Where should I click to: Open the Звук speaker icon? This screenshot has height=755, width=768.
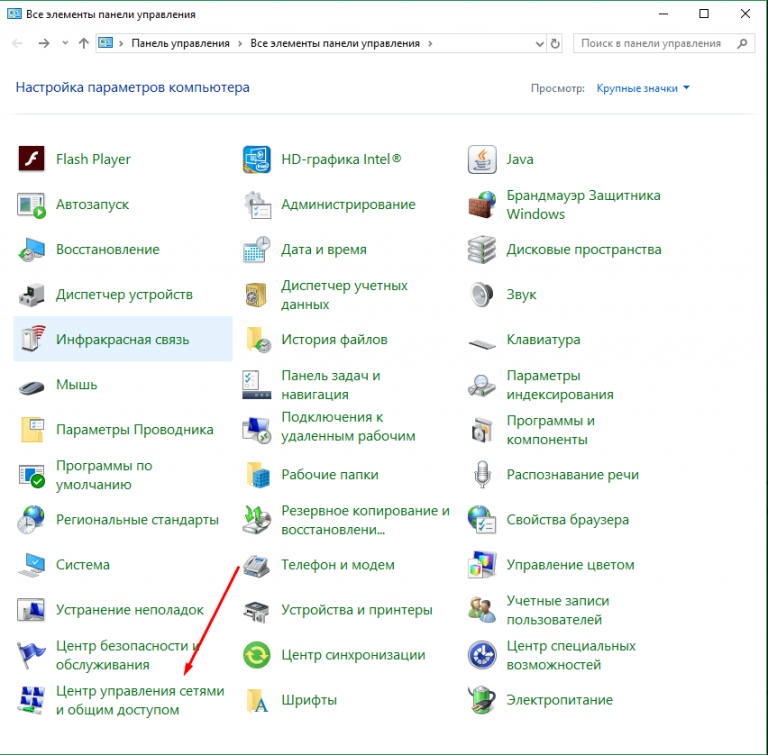(x=483, y=295)
